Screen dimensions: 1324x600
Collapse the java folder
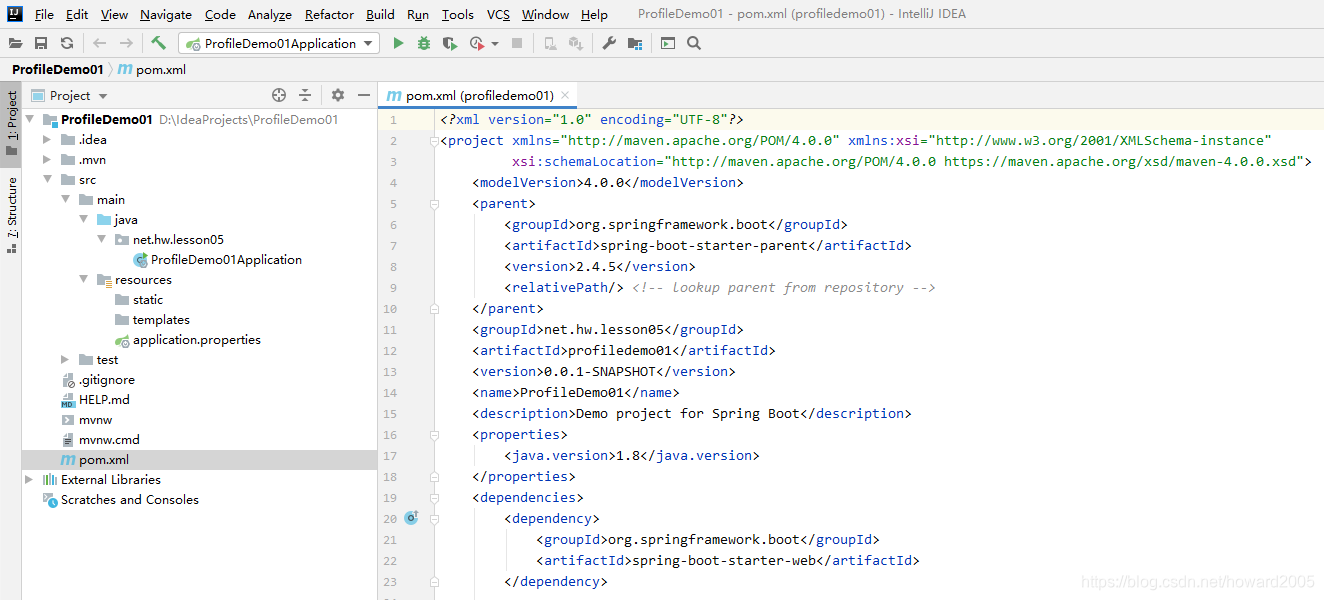coord(84,219)
